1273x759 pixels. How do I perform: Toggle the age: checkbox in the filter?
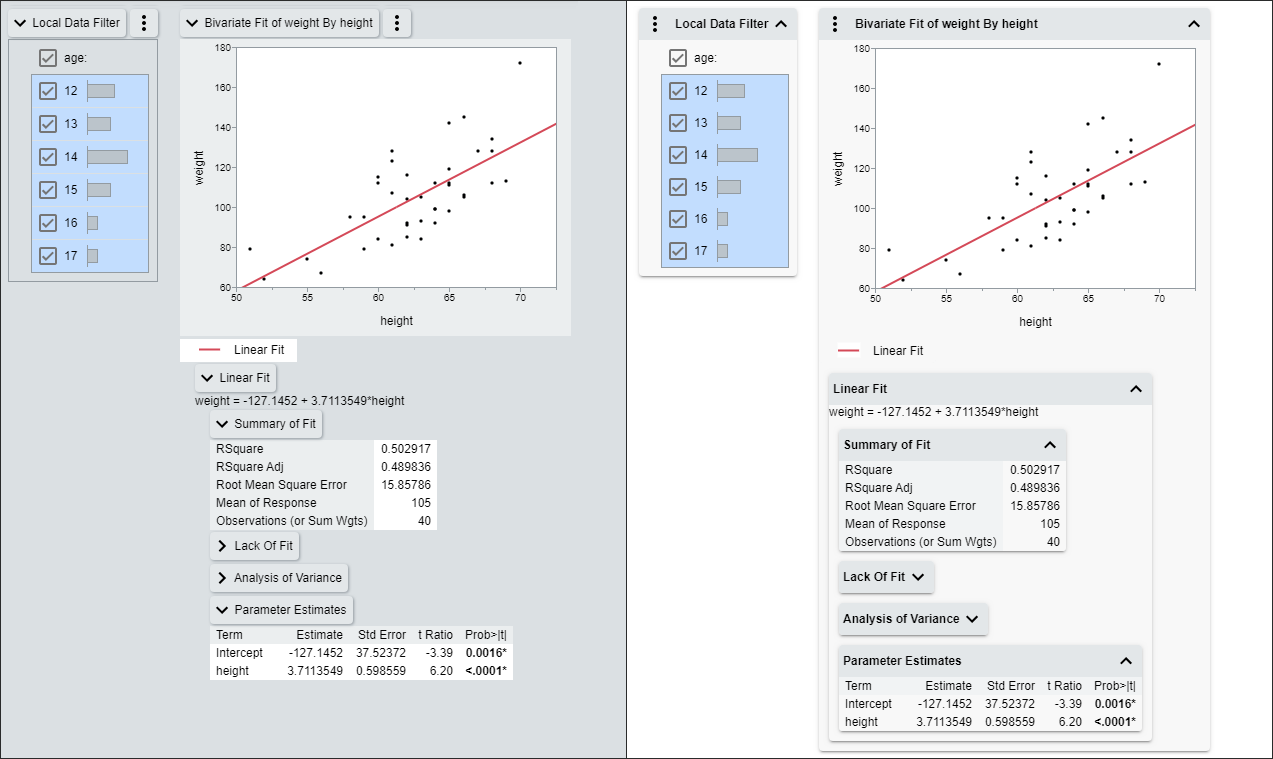pyautogui.click(x=47, y=57)
